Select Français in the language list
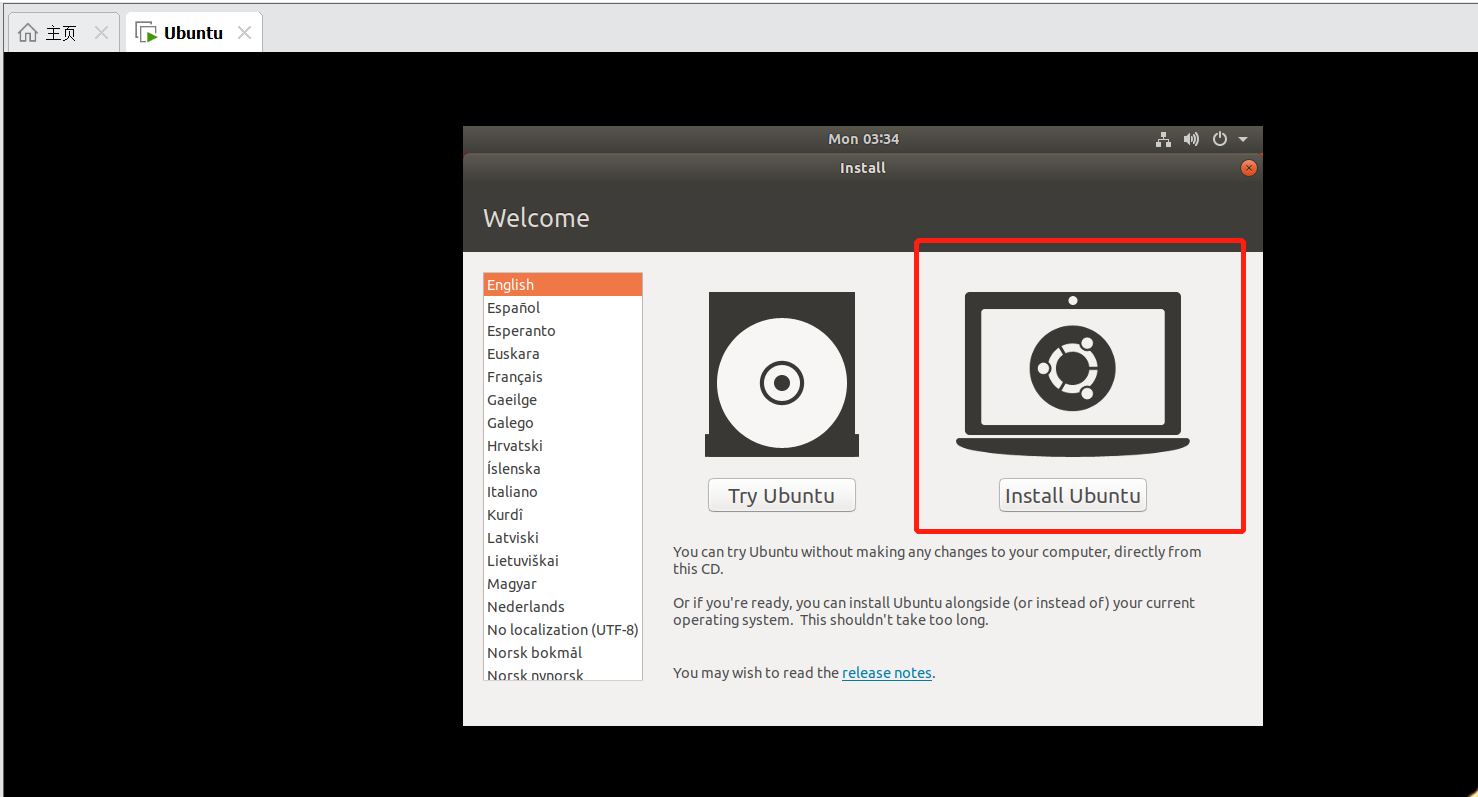The image size is (1478, 797). 563,377
